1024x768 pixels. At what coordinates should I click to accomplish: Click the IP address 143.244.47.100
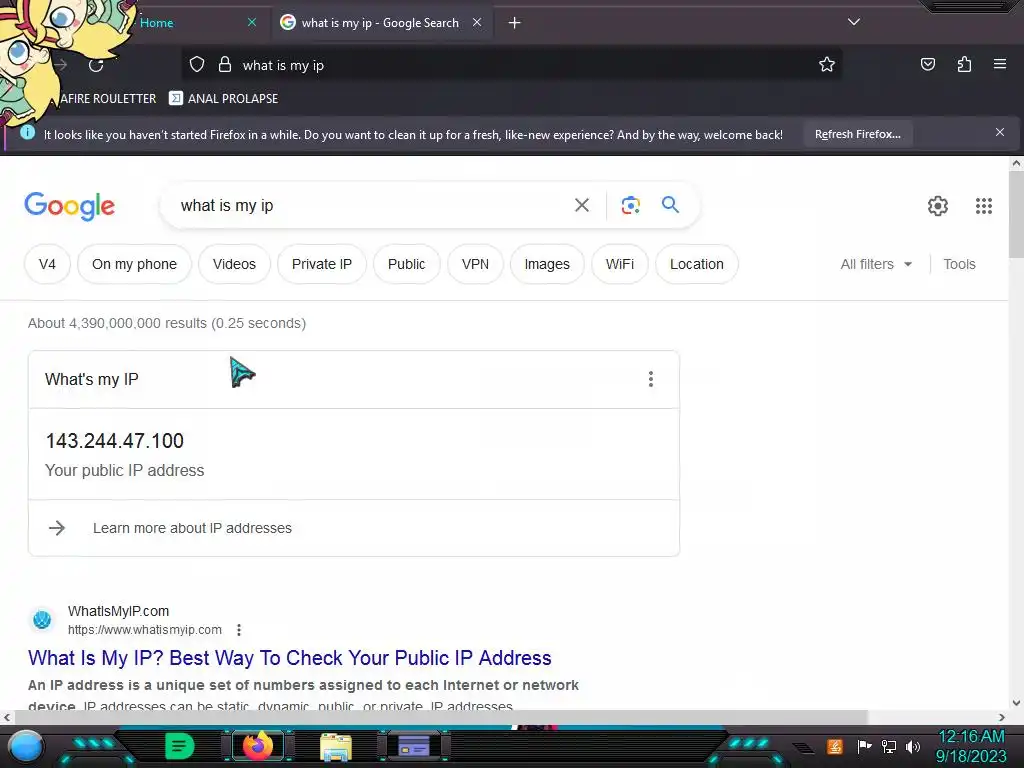tap(114, 441)
